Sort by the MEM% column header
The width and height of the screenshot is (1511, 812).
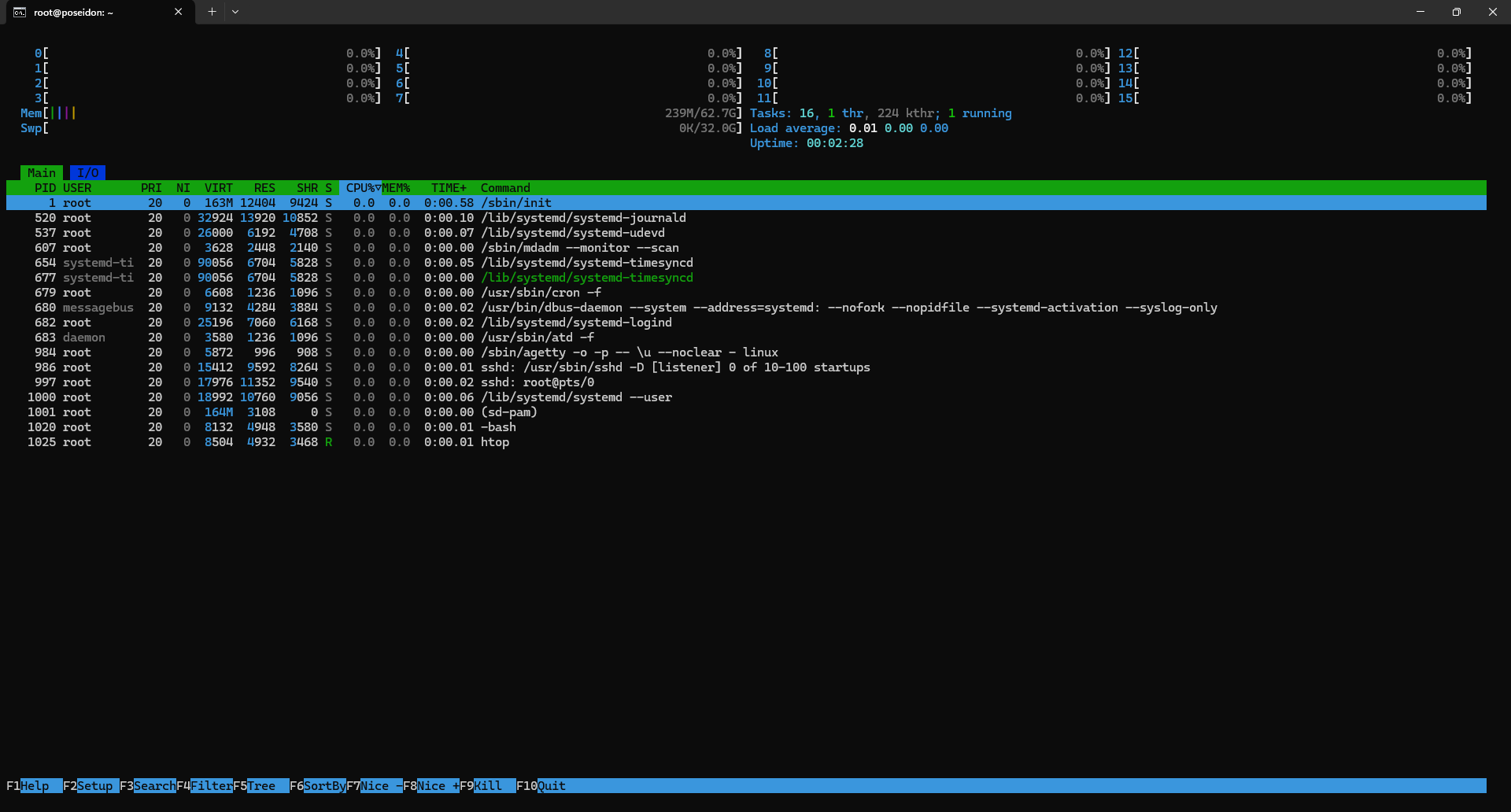coord(397,188)
